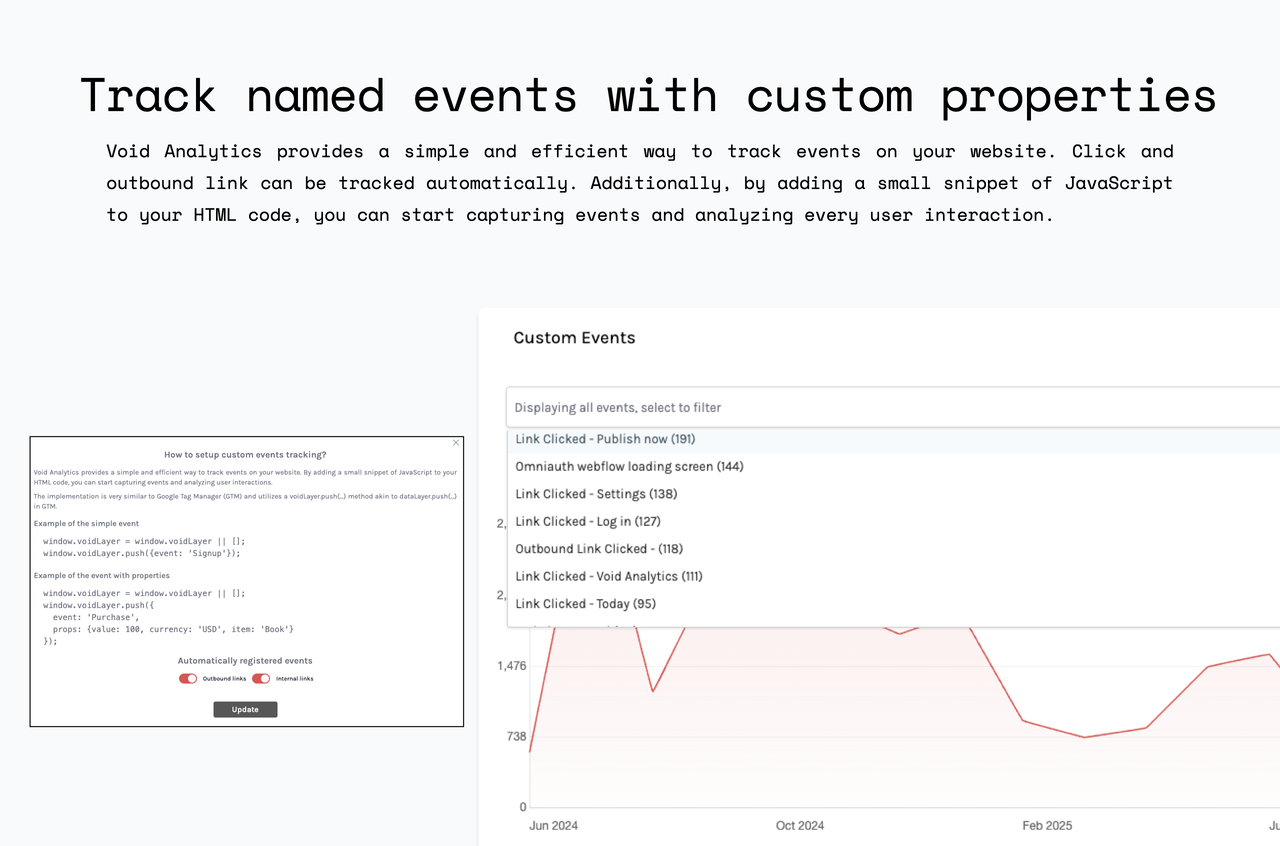Click the 1,476 y-axis value
Screen dimensions: 1280x846
[x=512, y=666]
